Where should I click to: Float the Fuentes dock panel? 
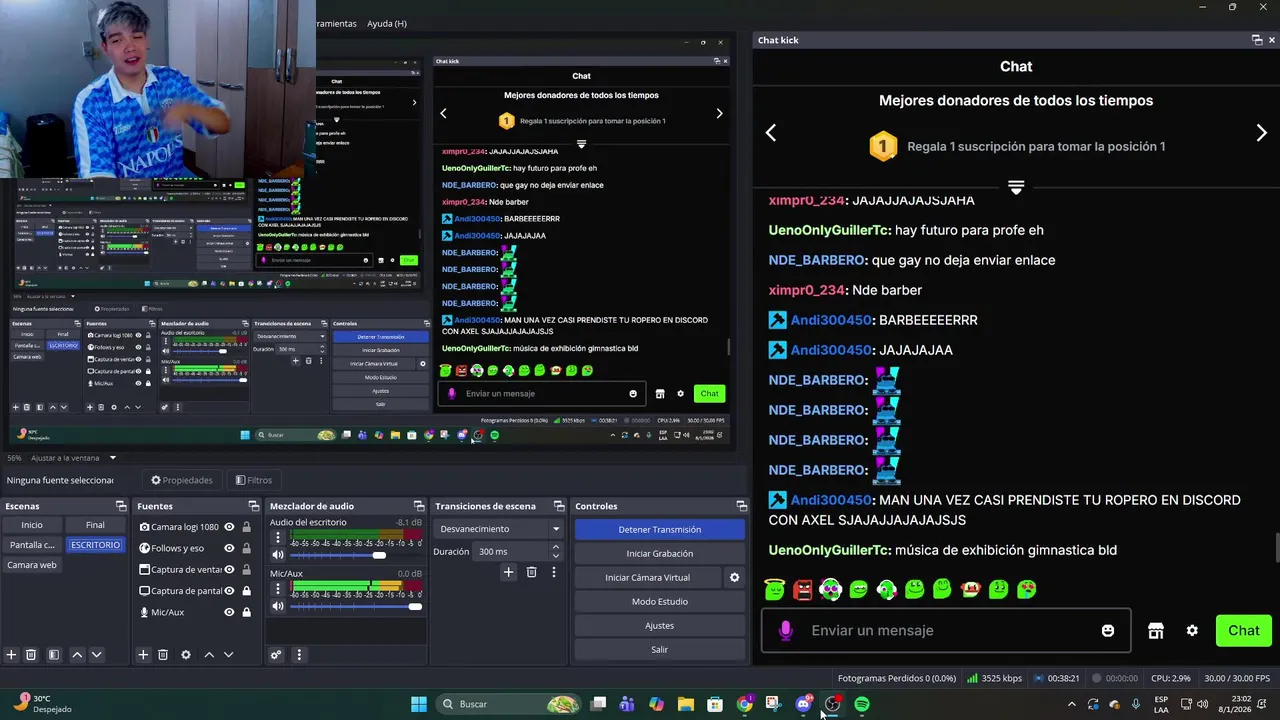point(253,506)
